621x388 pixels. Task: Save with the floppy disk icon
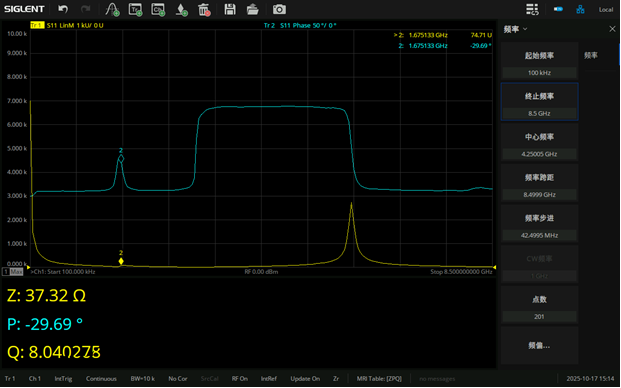(230, 9)
